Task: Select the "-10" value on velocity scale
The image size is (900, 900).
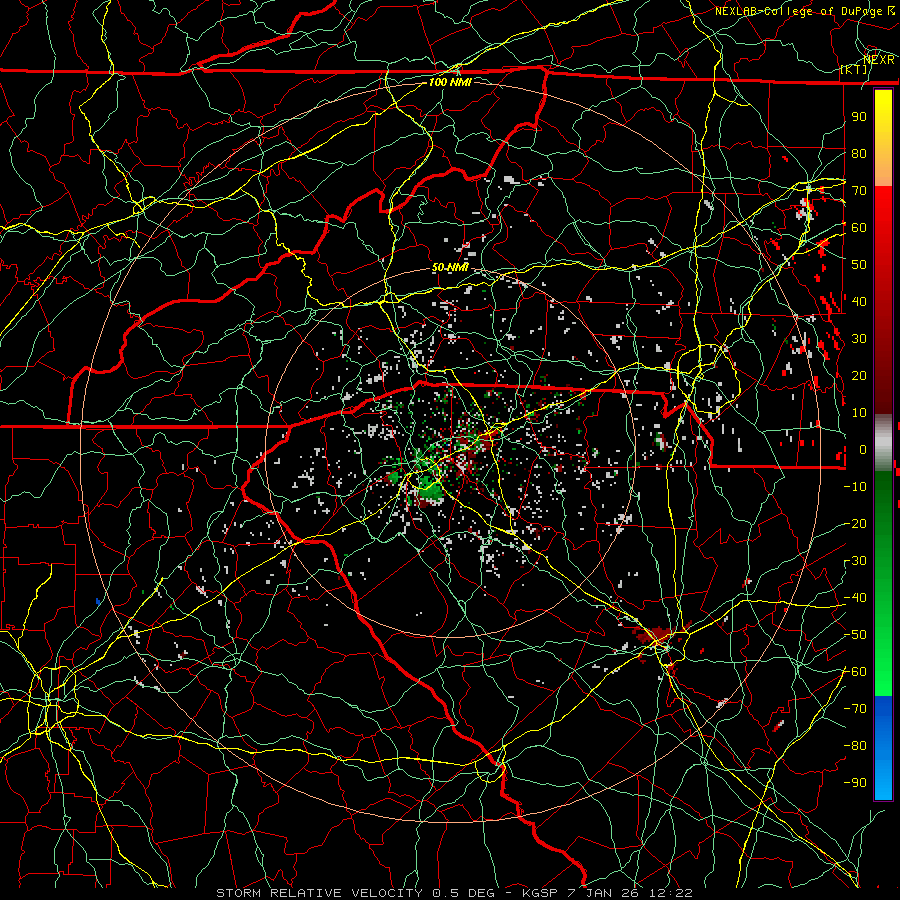Action: [x=855, y=487]
